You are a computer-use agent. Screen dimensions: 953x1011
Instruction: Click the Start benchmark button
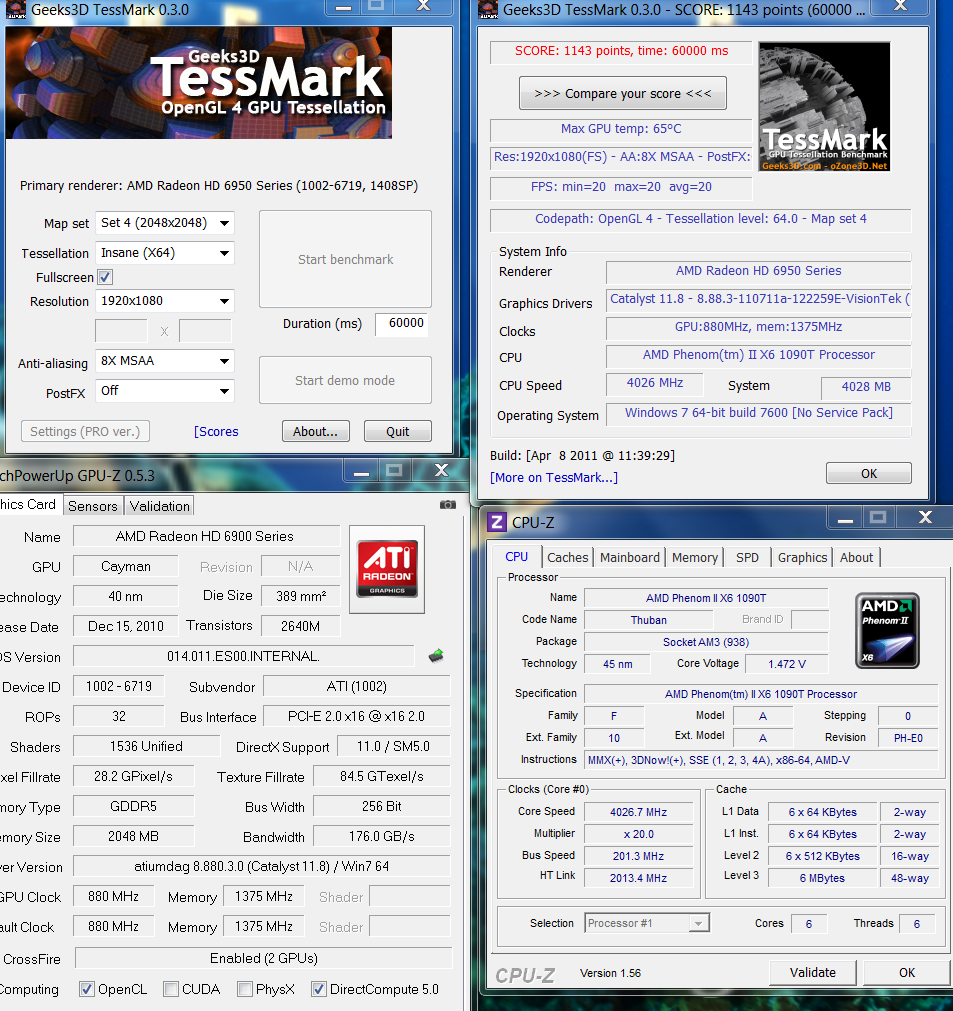click(x=346, y=259)
